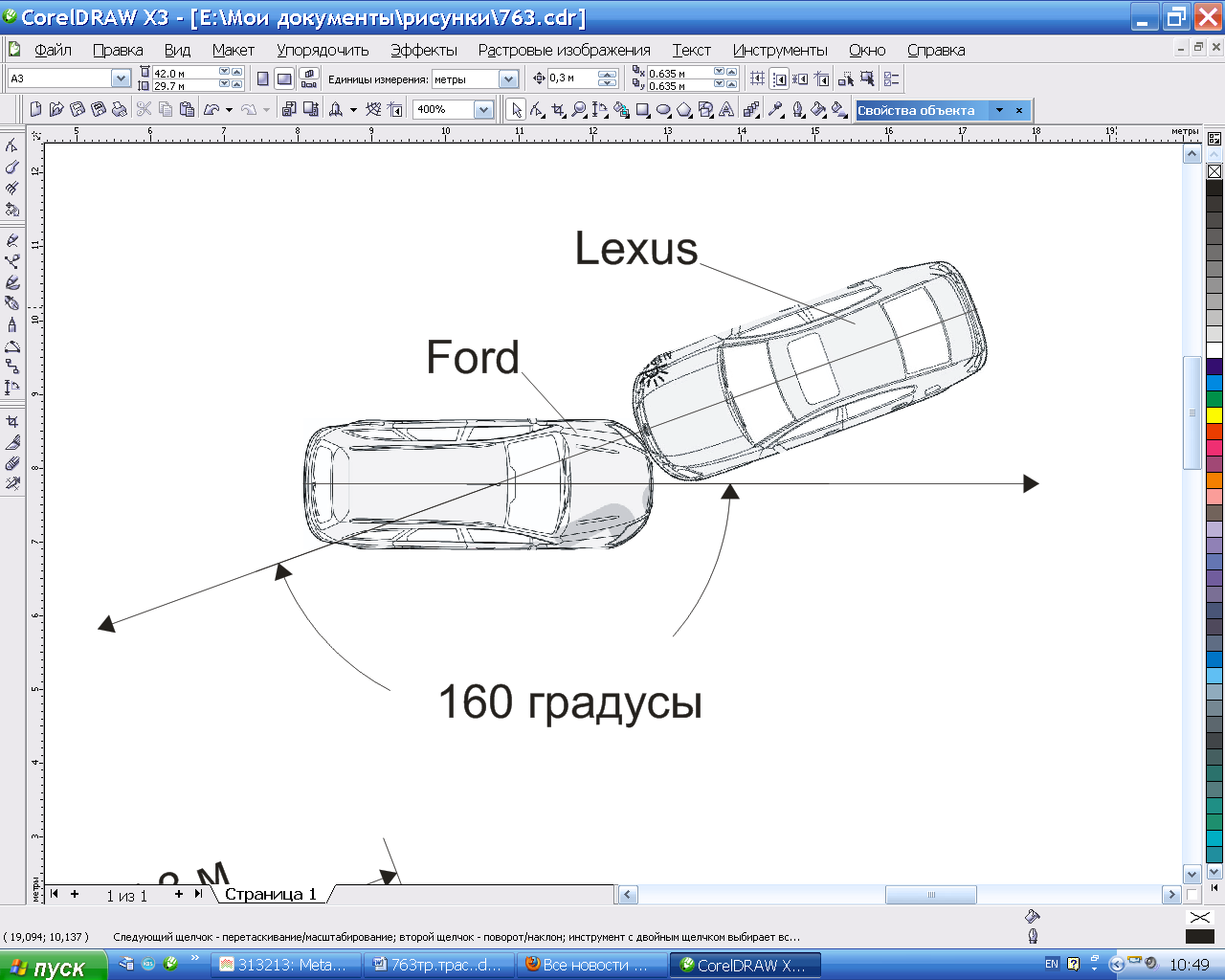
Task: Select the Fill bucket tool
Action: [818, 110]
